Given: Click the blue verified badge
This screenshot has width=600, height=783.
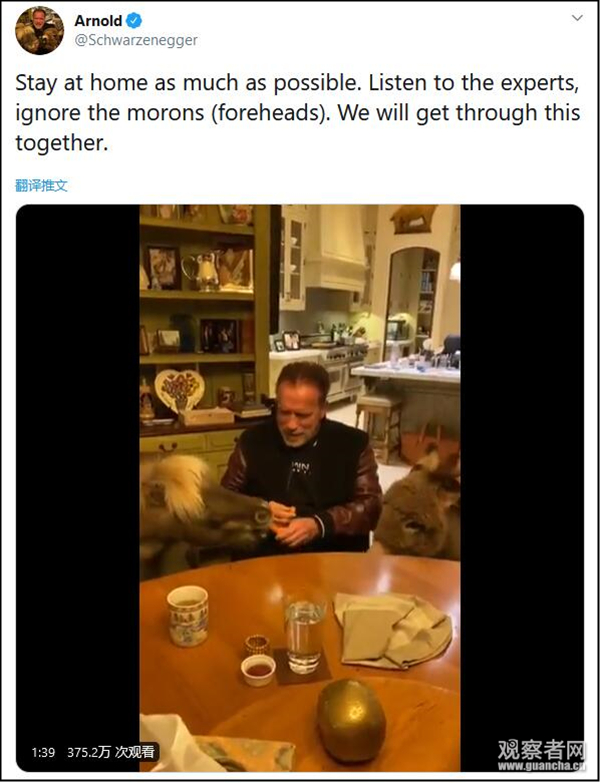Looking at the screenshot, I should click(134, 21).
